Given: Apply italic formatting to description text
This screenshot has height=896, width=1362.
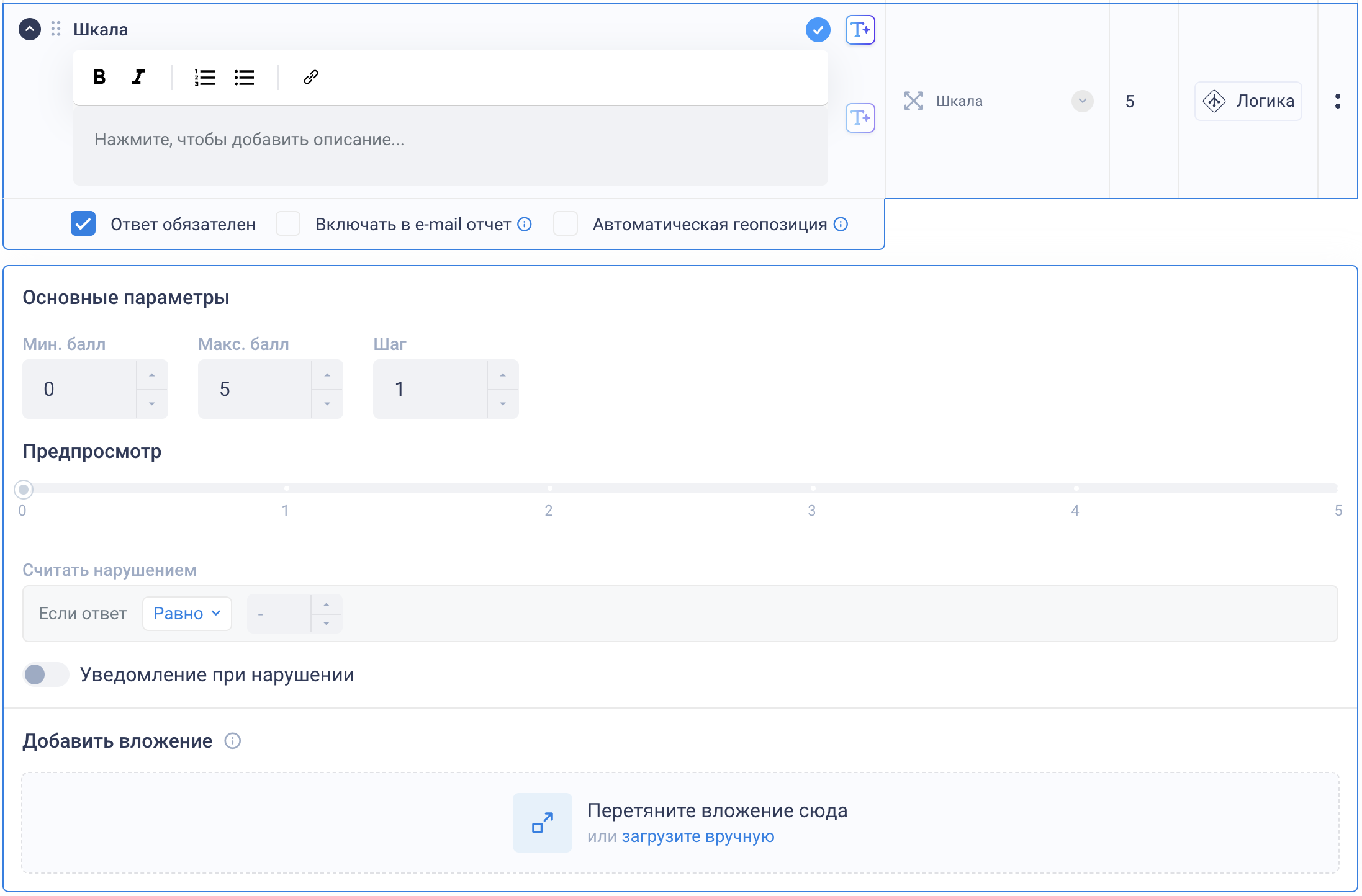Looking at the screenshot, I should pyautogui.click(x=138, y=77).
